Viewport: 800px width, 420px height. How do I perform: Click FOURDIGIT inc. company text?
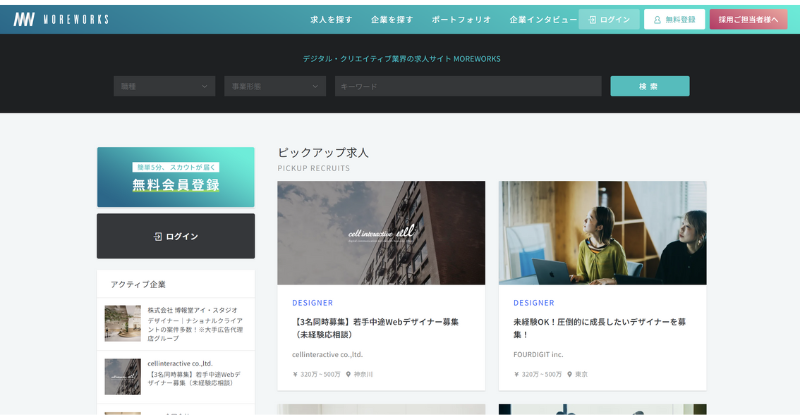tap(538, 354)
